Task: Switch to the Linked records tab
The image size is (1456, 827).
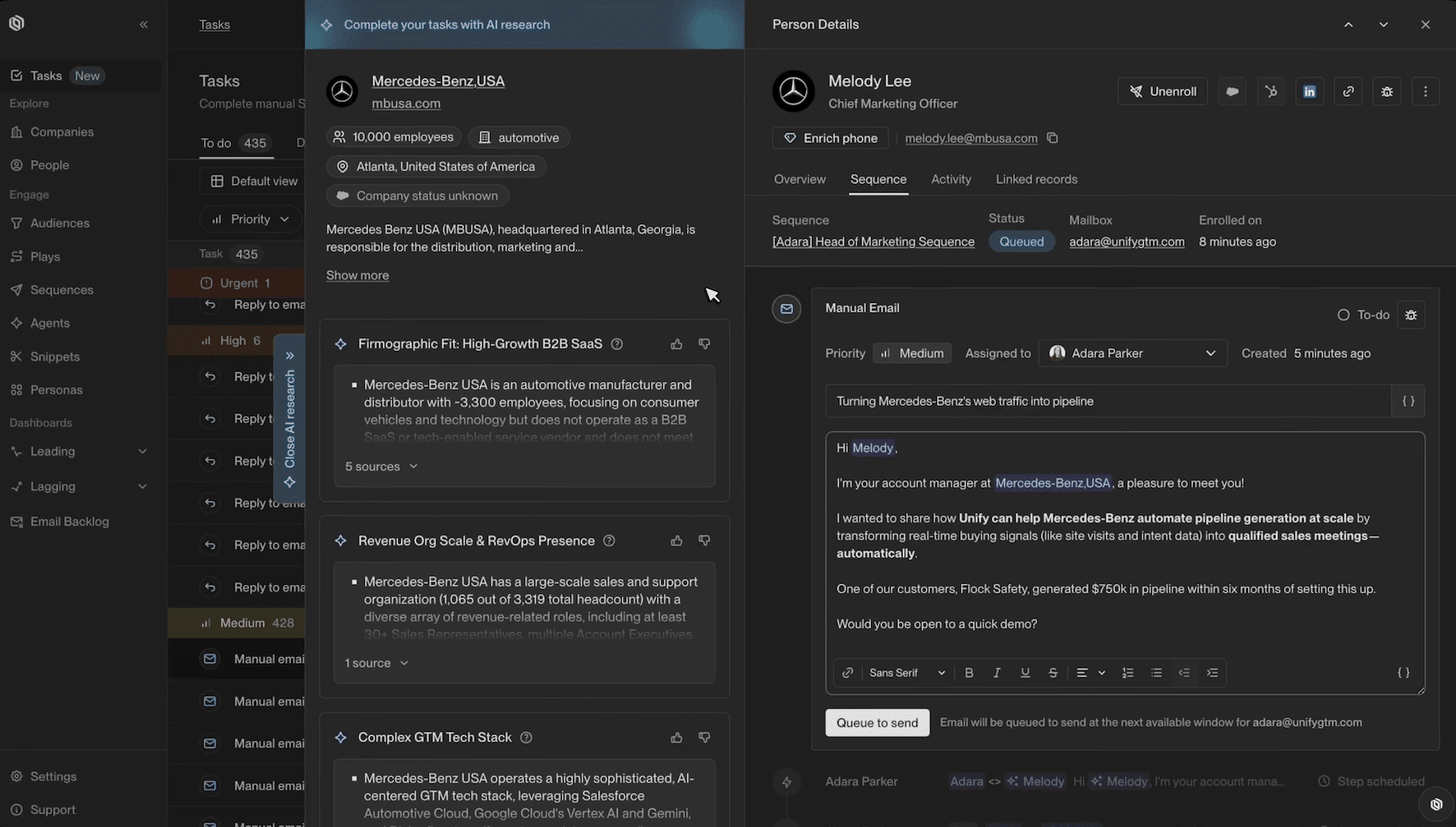Action: pos(1036,180)
